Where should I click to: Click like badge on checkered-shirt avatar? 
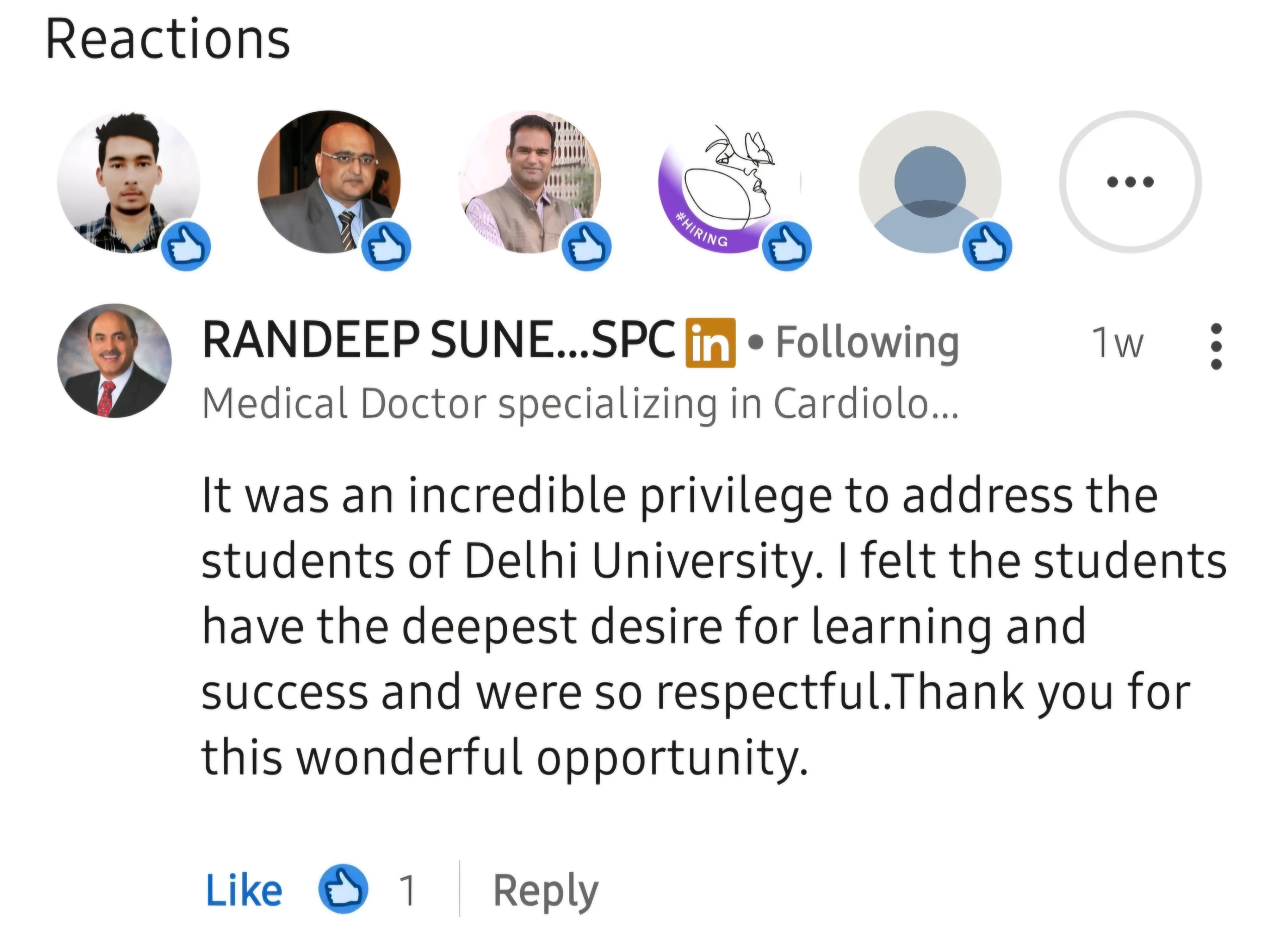(186, 245)
